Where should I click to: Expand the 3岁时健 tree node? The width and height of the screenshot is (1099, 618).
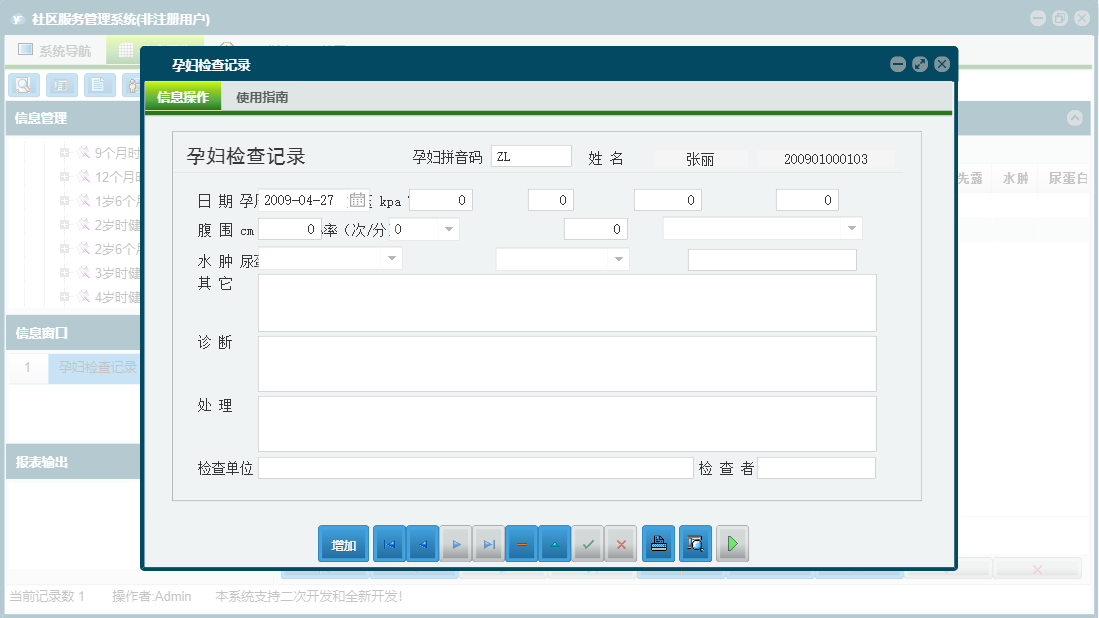click(64, 273)
